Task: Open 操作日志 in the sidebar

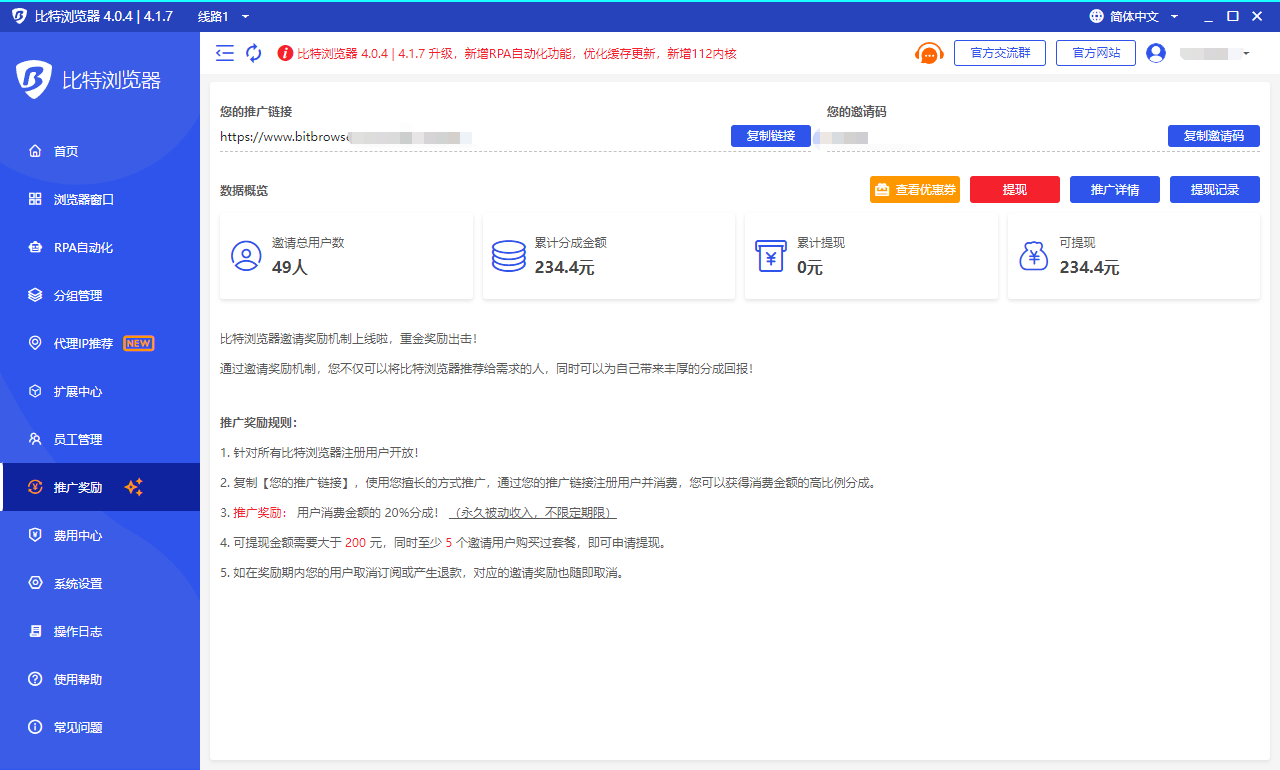Action: point(100,631)
